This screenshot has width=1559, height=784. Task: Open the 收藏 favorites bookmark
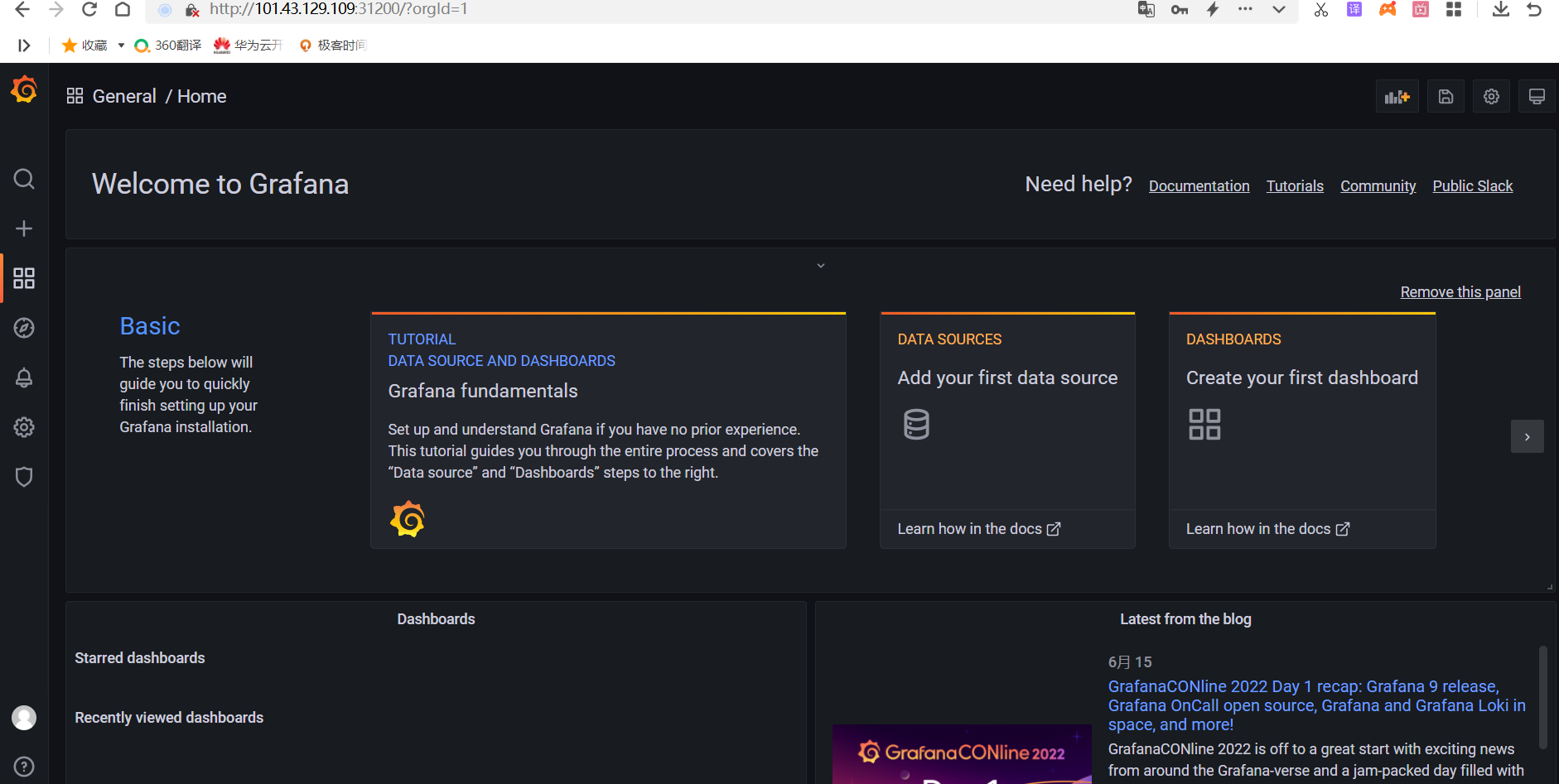[84, 46]
